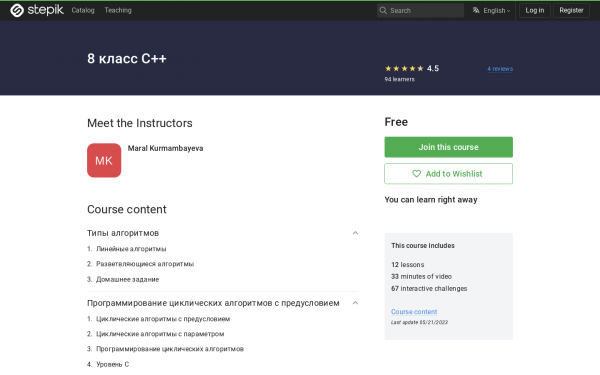Click the 67 interactive challenges text

pos(429,289)
